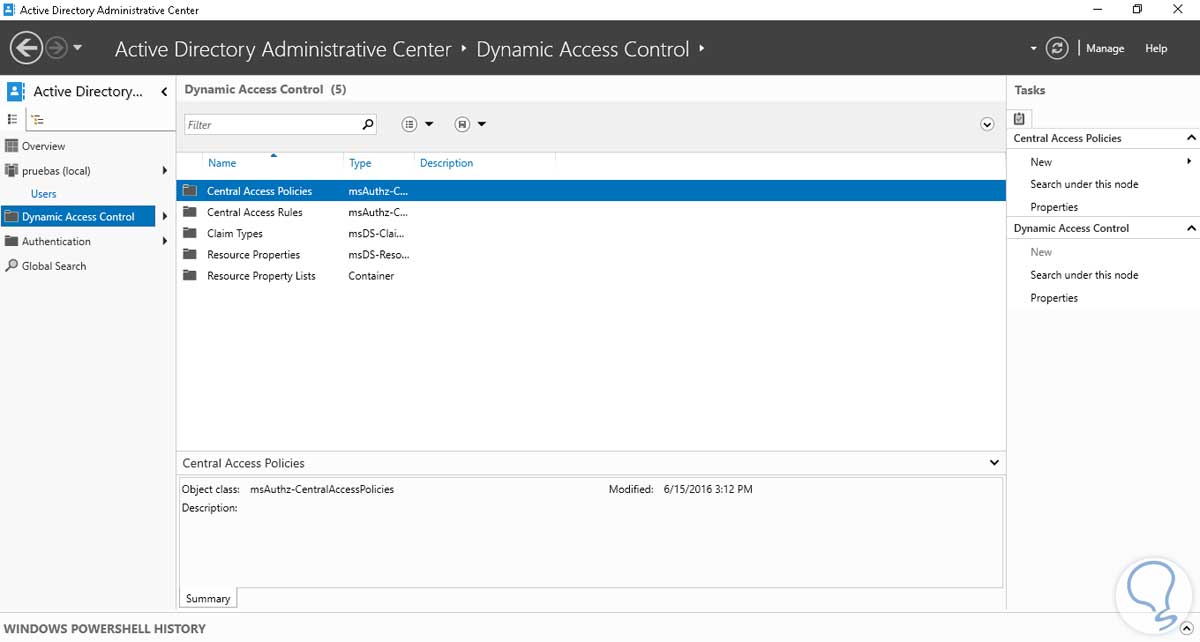Open the Tasks clipboard icon

click(x=1019, y=118)
